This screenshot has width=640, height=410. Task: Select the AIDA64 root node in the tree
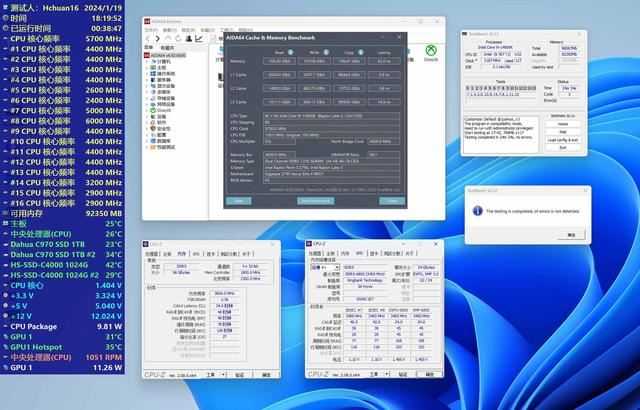tap(167, 55)
